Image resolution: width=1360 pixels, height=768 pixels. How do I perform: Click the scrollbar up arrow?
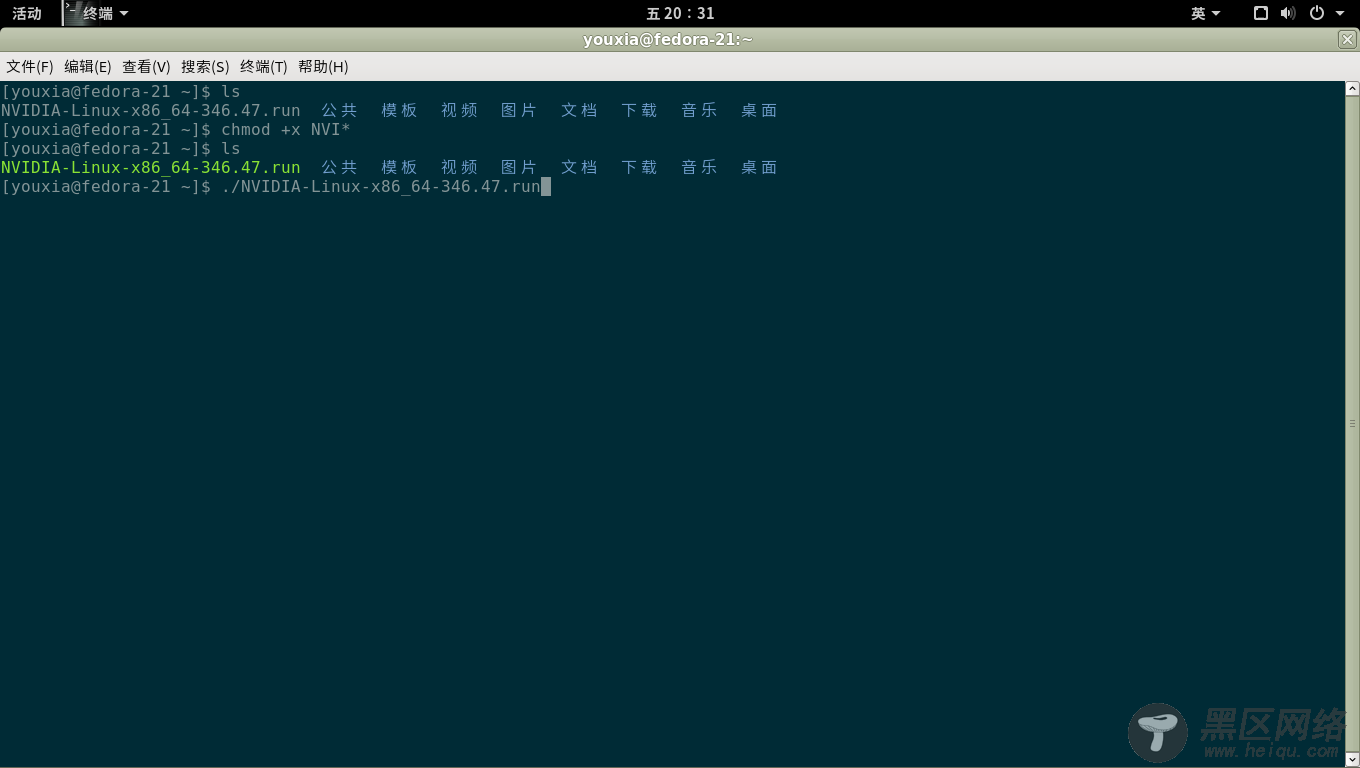point(1353,88)
